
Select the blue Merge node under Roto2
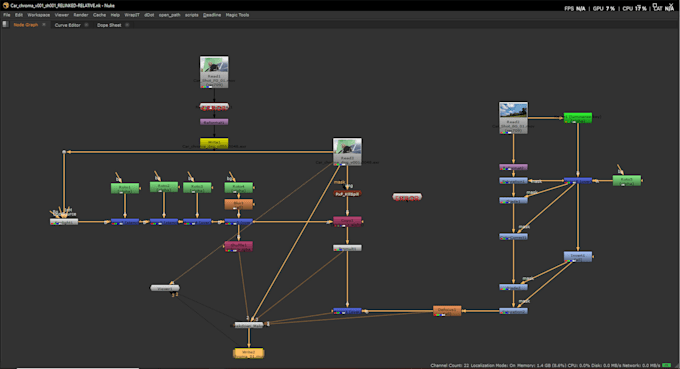pyautogui.click(x=164, y=222)
